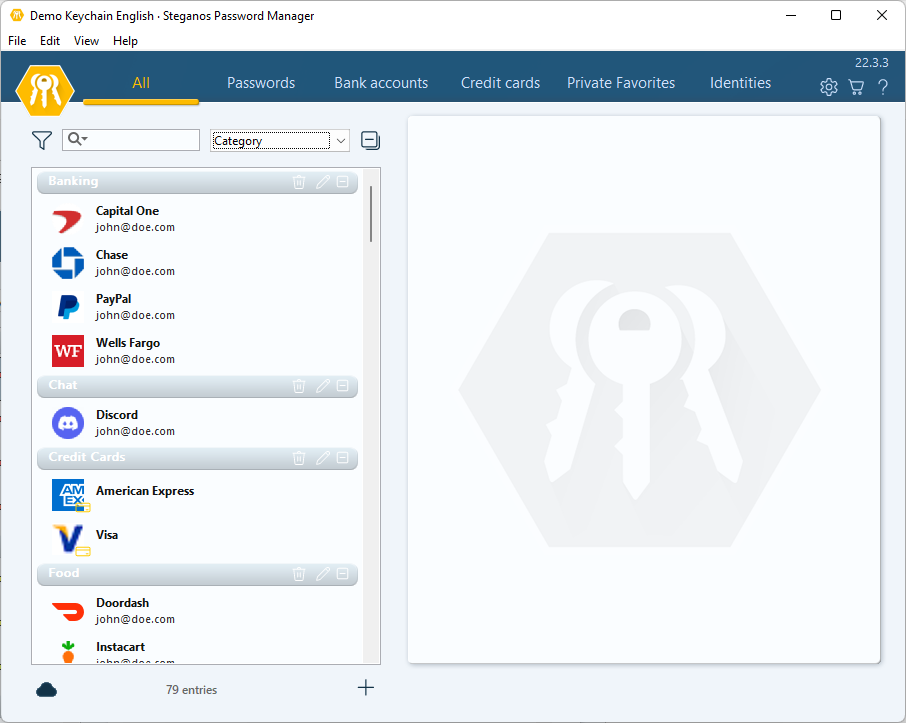Open the Category grouping dropdown
906x723 pixels.
[x=280, y=140]
